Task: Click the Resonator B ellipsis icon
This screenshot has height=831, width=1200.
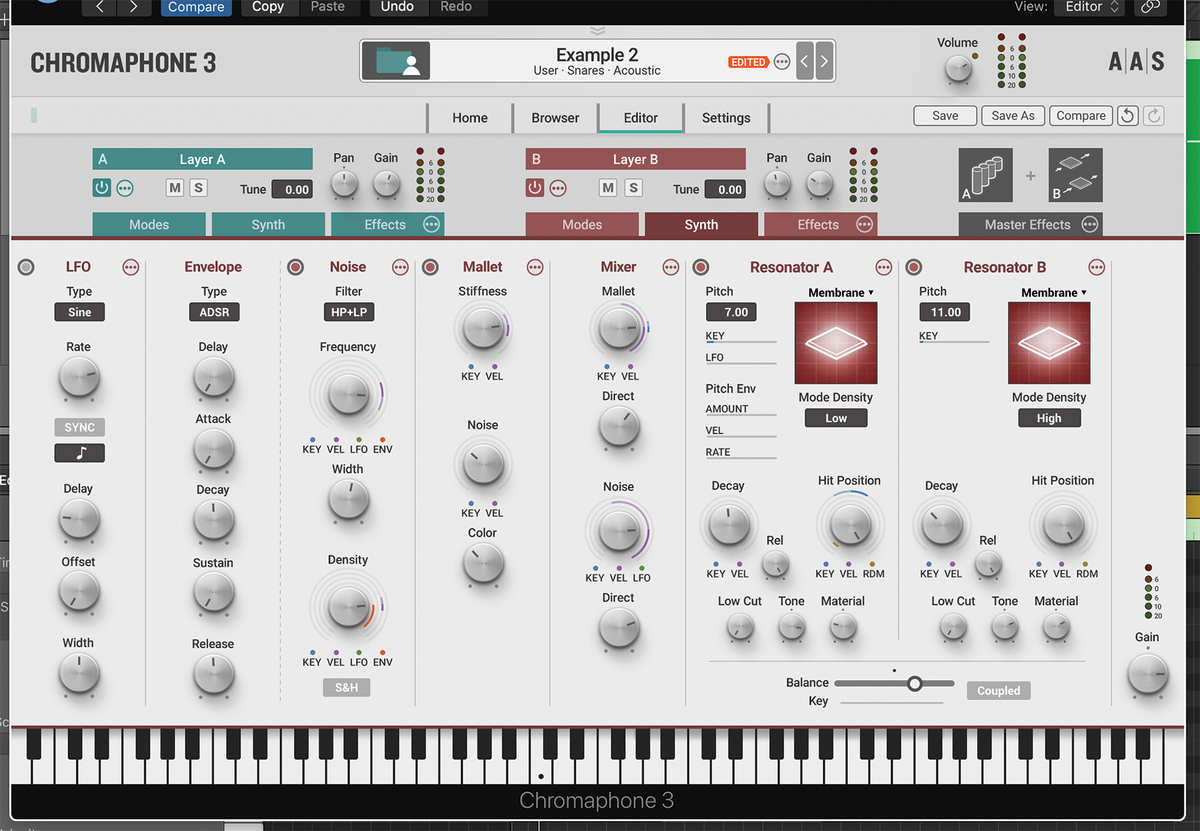Action: (x=1096, y=268)
